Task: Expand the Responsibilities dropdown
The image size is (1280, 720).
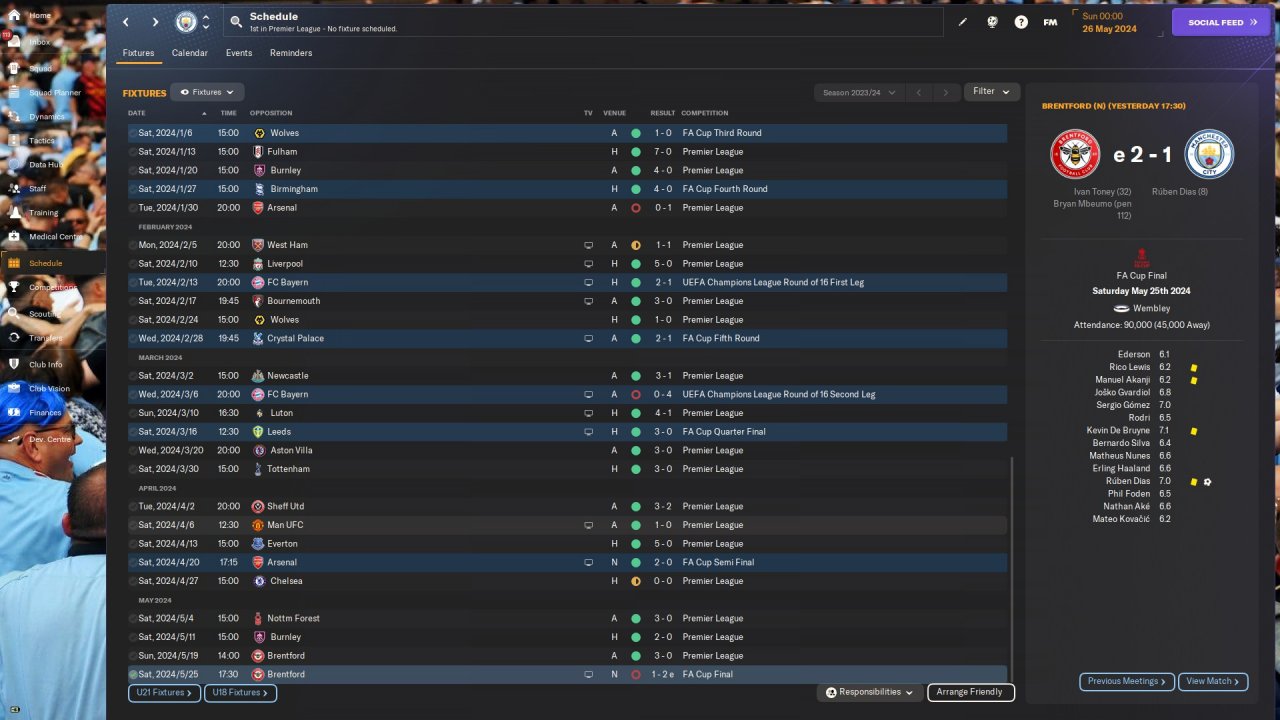Action: tap(870, 692)
